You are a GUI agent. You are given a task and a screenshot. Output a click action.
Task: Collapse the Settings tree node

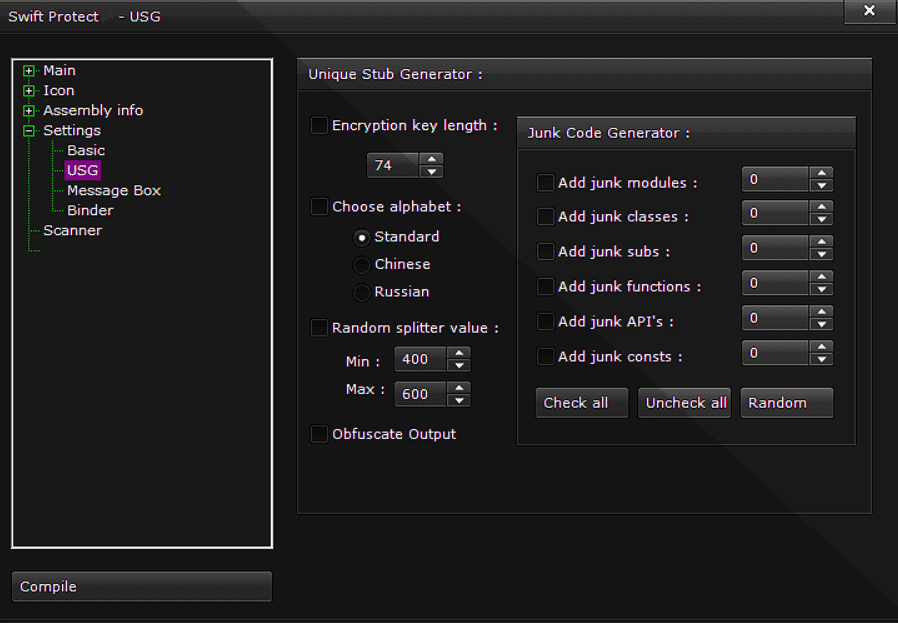[29, 131]
